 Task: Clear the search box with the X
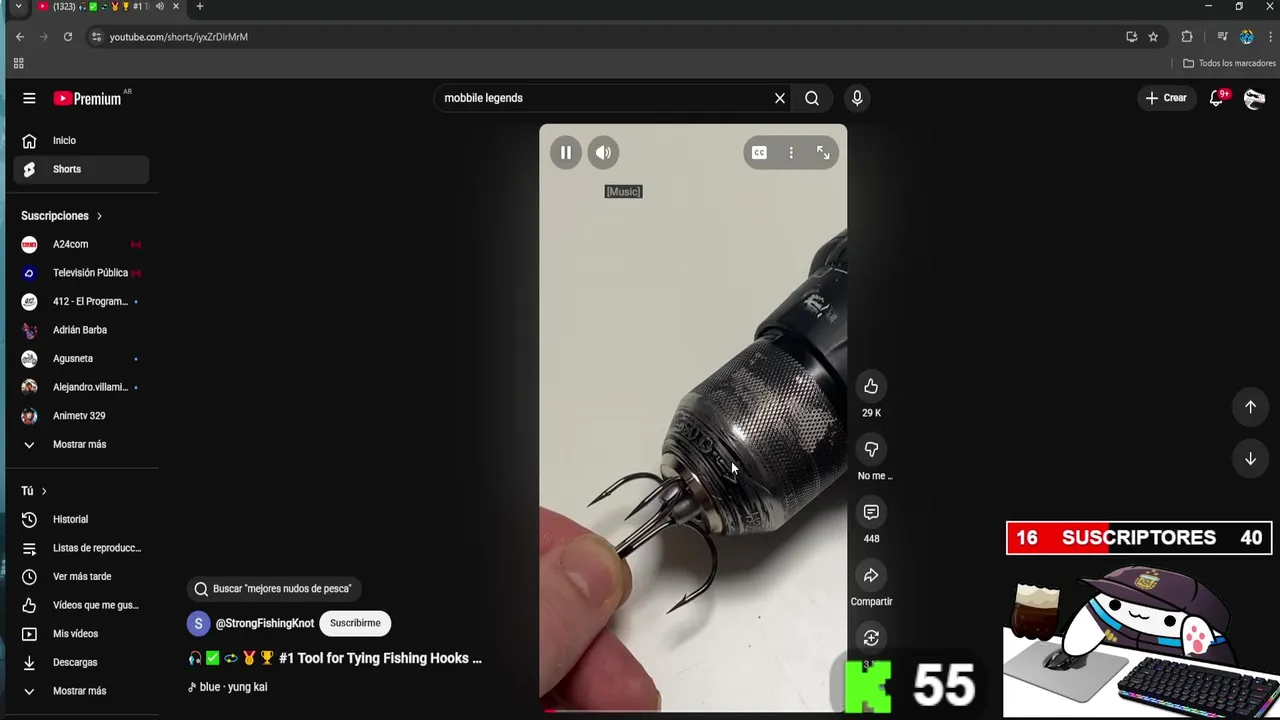click(x=780, y=98)
